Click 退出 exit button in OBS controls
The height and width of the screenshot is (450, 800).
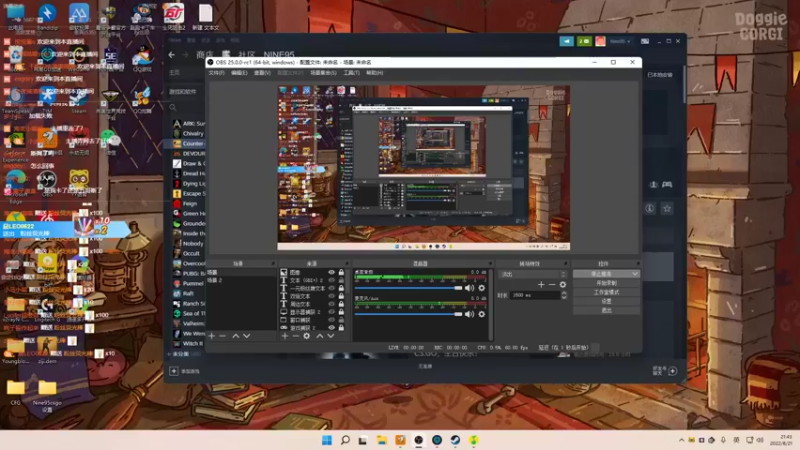tap(606, 310)
